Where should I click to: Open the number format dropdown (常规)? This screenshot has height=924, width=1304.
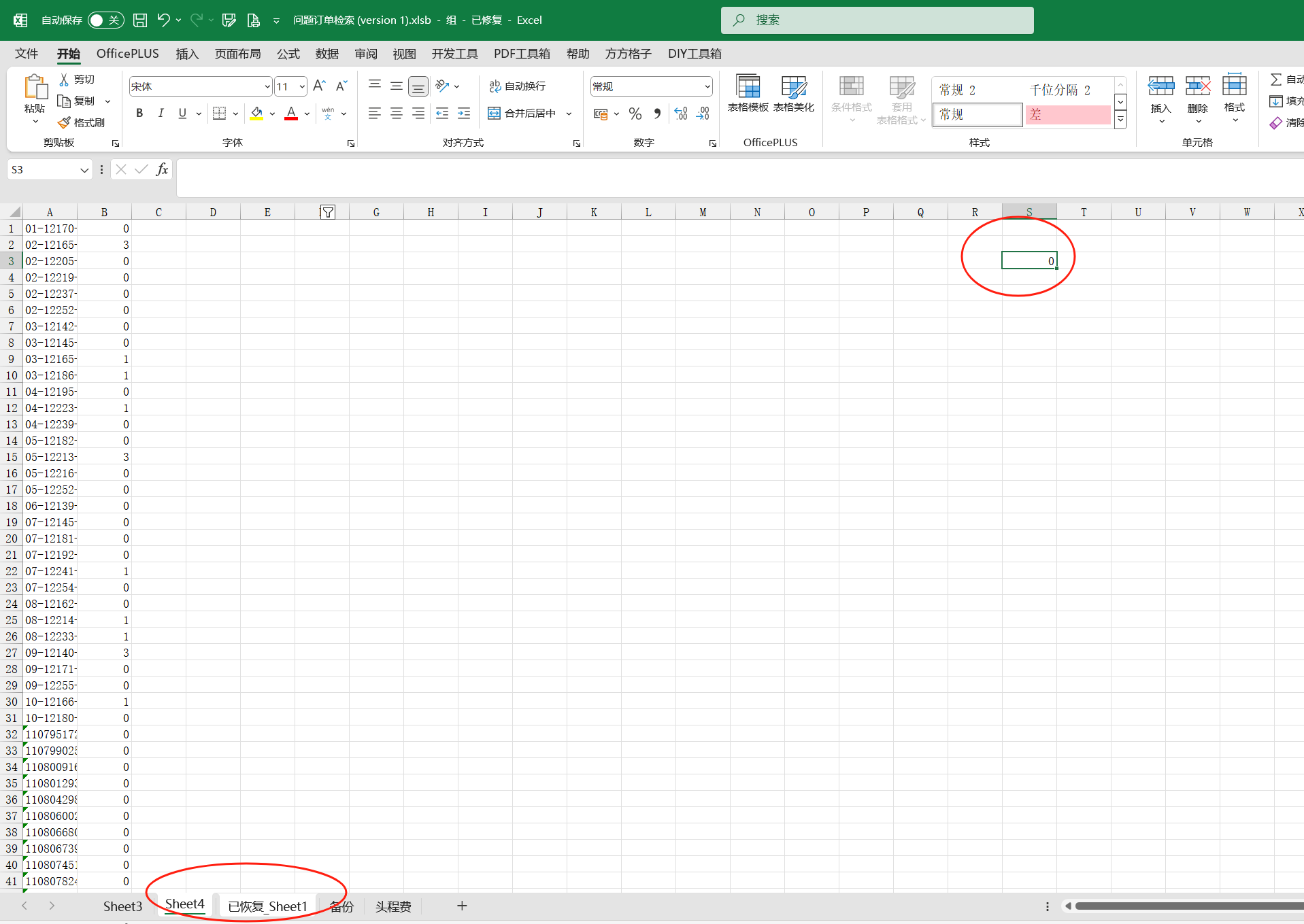707,86
